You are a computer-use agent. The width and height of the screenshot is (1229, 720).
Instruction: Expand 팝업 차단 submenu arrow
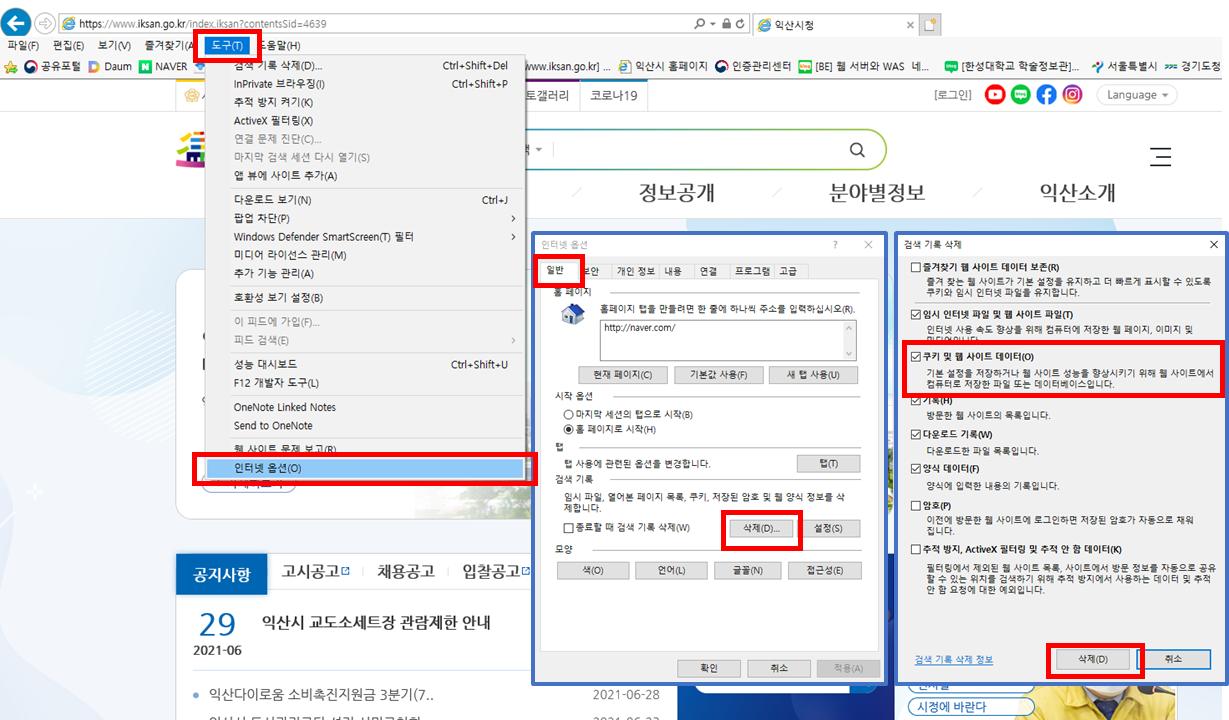click(514, 218)
